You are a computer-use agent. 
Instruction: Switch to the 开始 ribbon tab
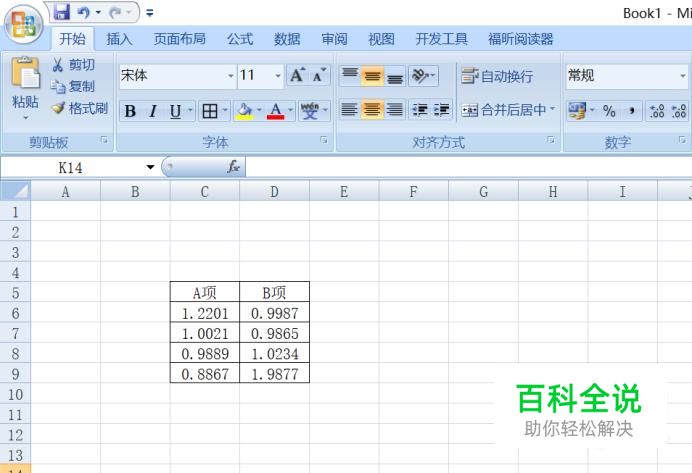pos(72,39)
